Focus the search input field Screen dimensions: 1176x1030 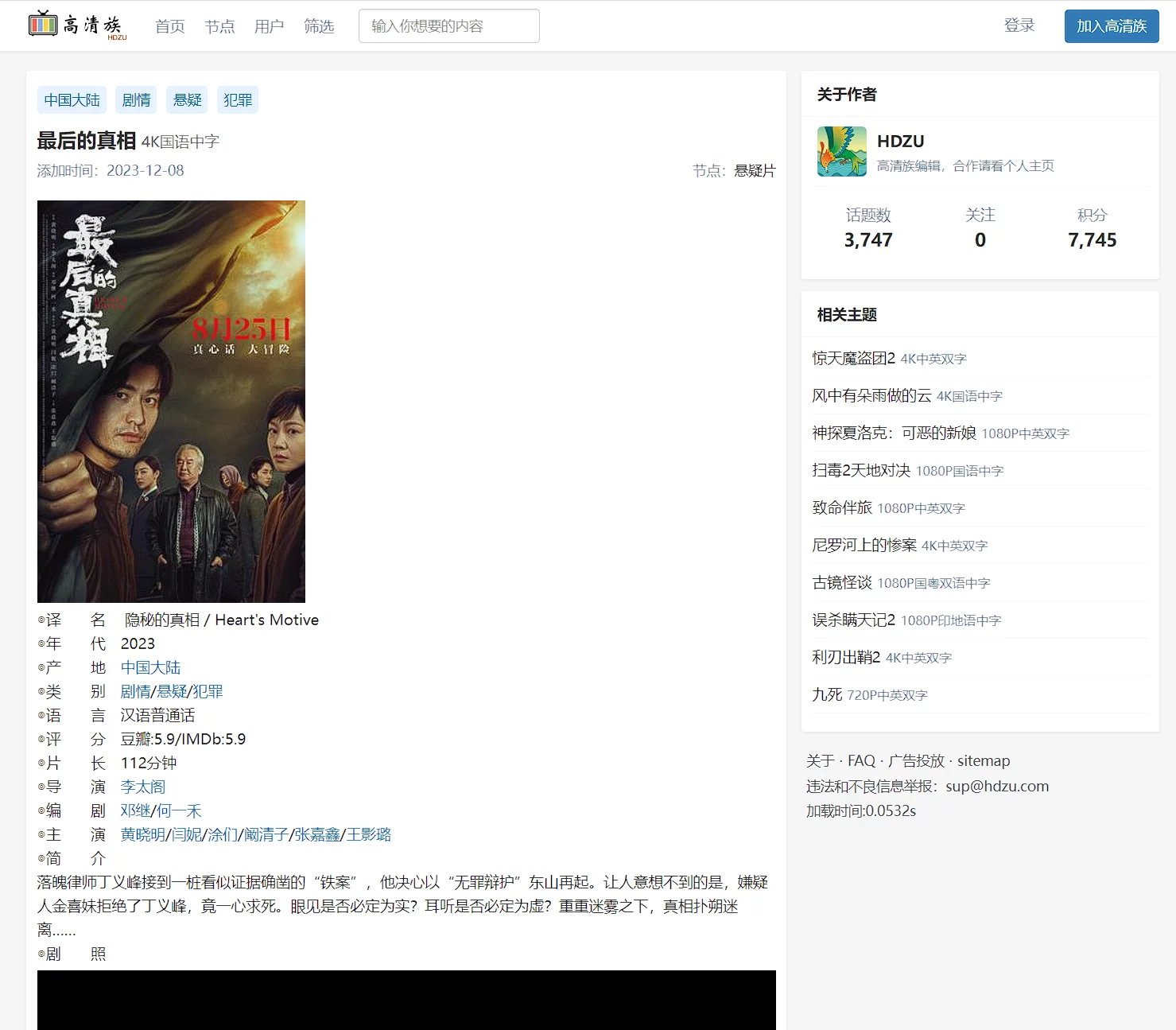(x=448, y=26)
